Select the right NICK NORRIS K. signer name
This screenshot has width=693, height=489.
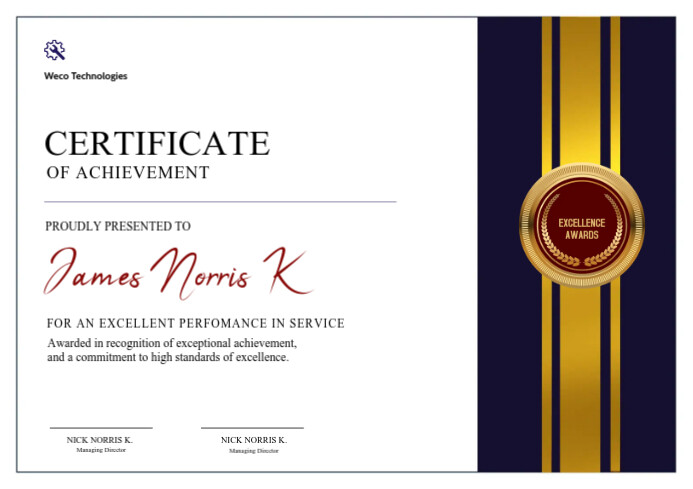254,440
